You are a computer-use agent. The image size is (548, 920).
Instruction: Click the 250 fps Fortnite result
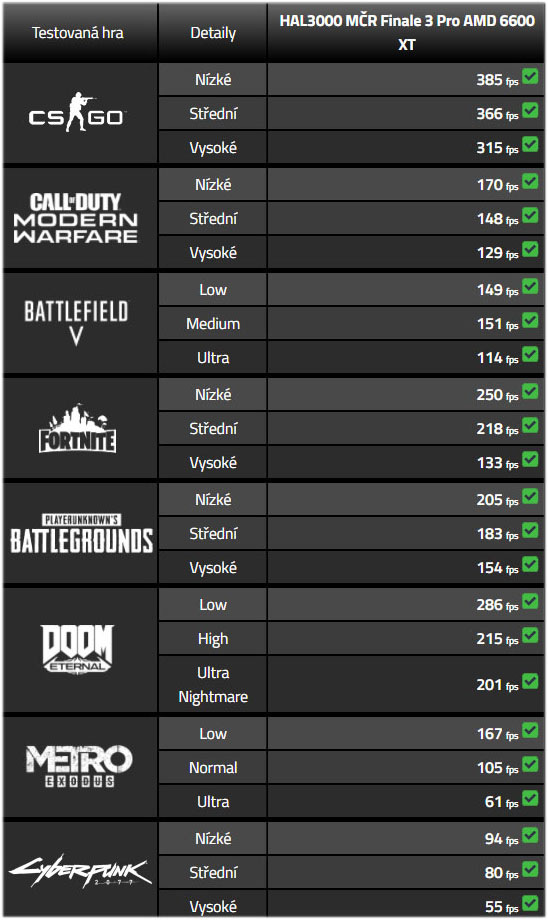[497, 395]
